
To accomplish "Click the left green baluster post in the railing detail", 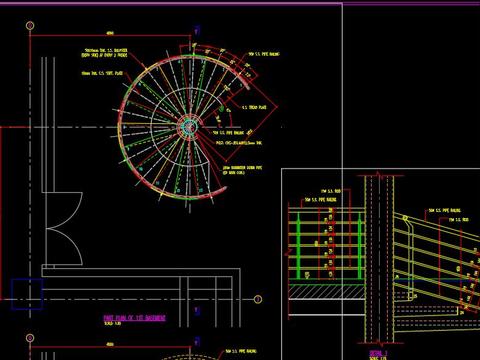I will [x=298, y=246].
